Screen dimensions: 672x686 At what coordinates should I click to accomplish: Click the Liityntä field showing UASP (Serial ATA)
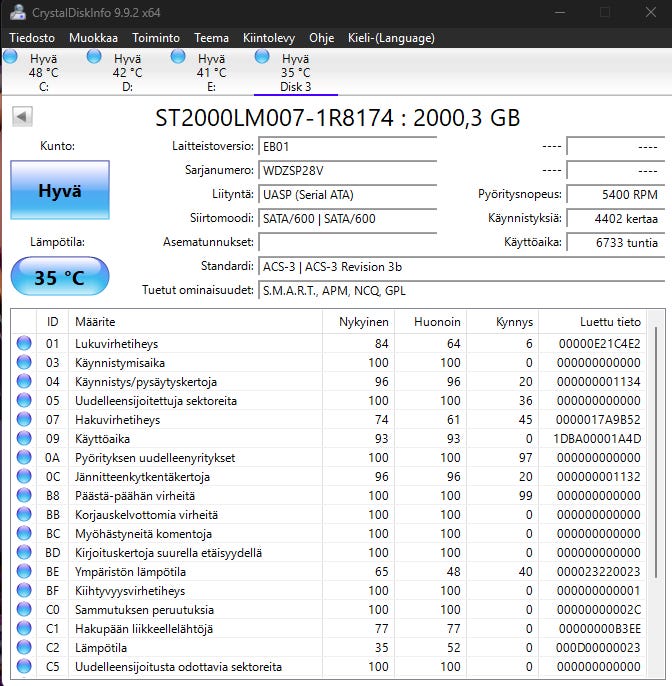(347, 195)
